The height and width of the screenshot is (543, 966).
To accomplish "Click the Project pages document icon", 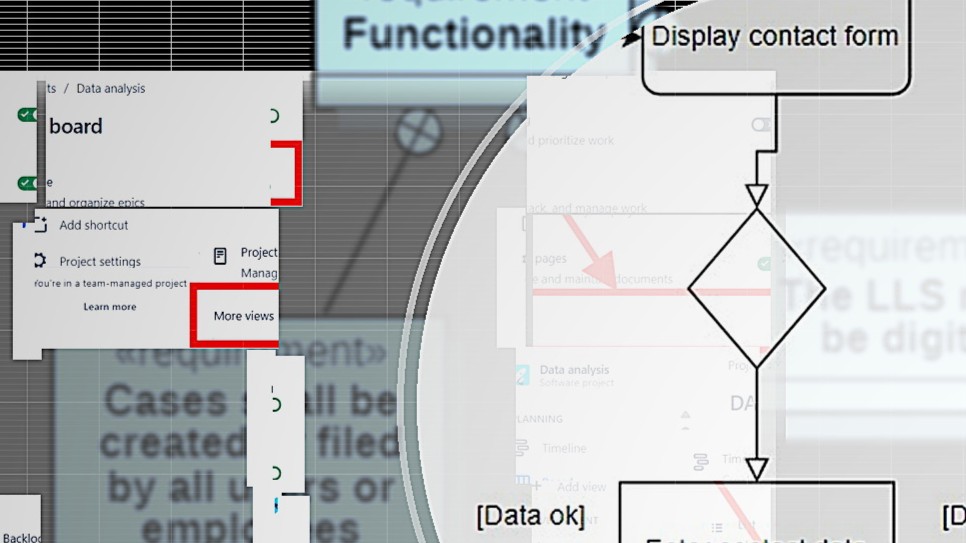I will (x=220, y=257).
